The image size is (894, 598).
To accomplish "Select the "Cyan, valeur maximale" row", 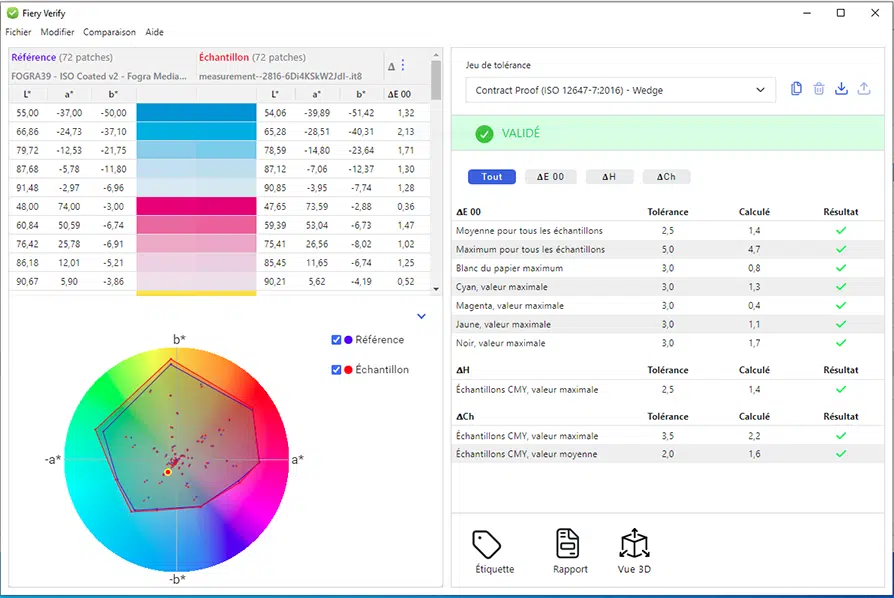I will click(668, 287).
